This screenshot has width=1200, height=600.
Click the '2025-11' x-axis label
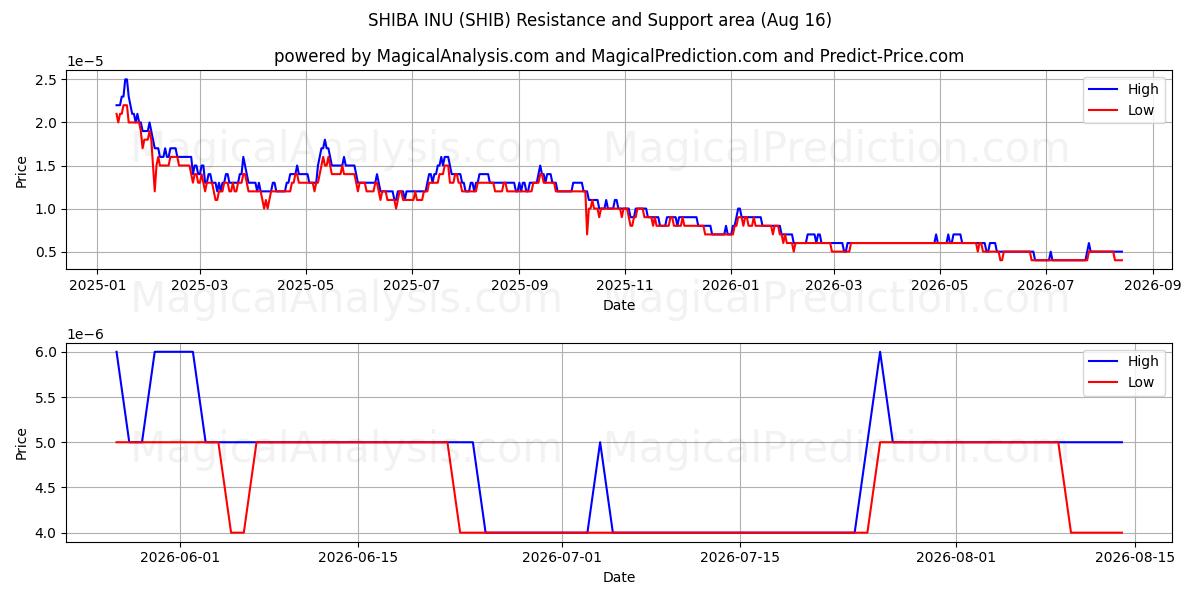point(625,285)
